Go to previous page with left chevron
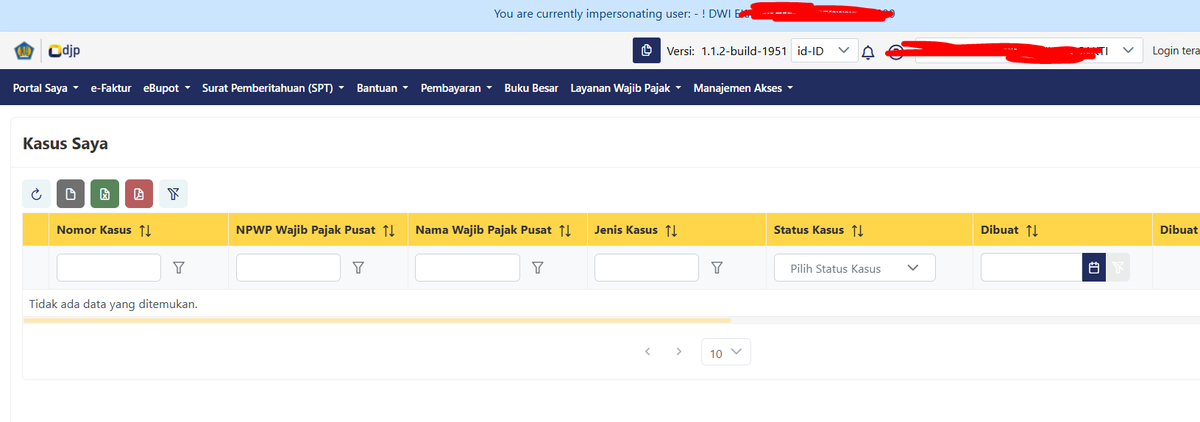Viewport: 1200px width, 422px height. [648, 352]
